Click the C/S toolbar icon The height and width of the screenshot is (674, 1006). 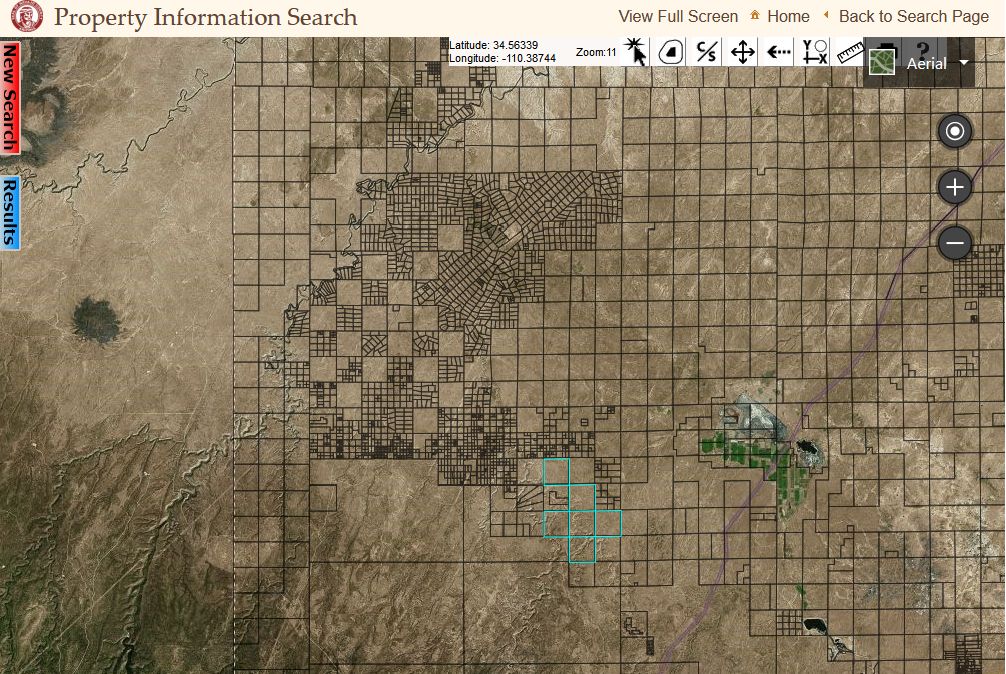click(706, 52)
